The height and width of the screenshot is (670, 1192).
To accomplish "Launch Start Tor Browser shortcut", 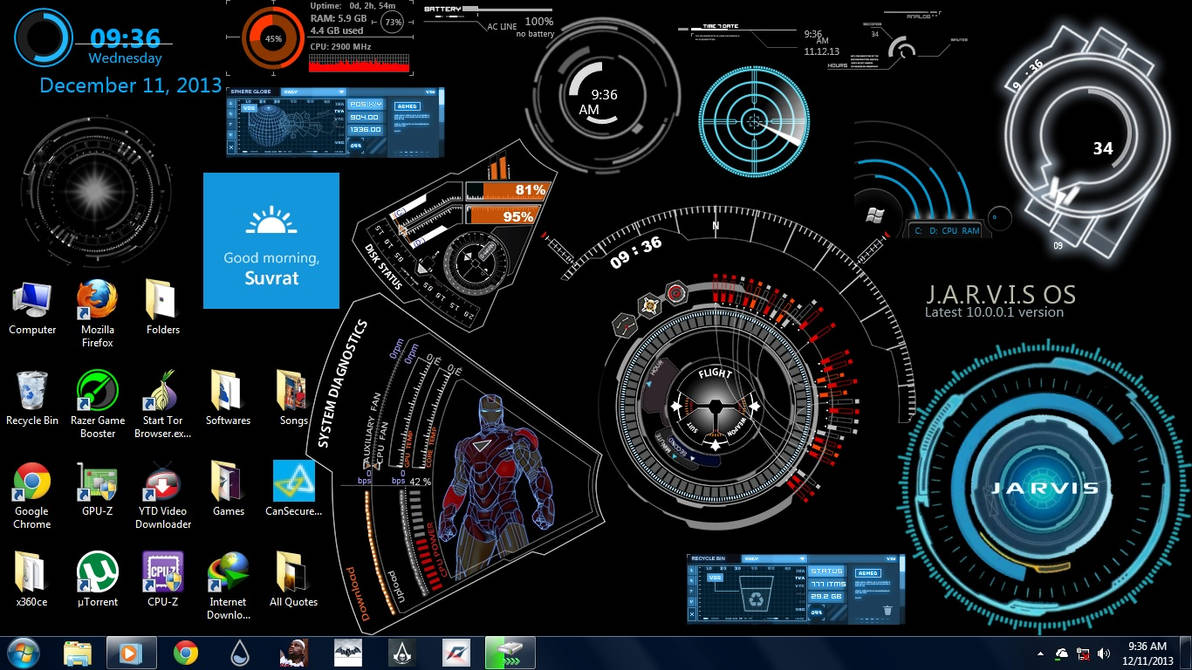I will click(162, 390).
